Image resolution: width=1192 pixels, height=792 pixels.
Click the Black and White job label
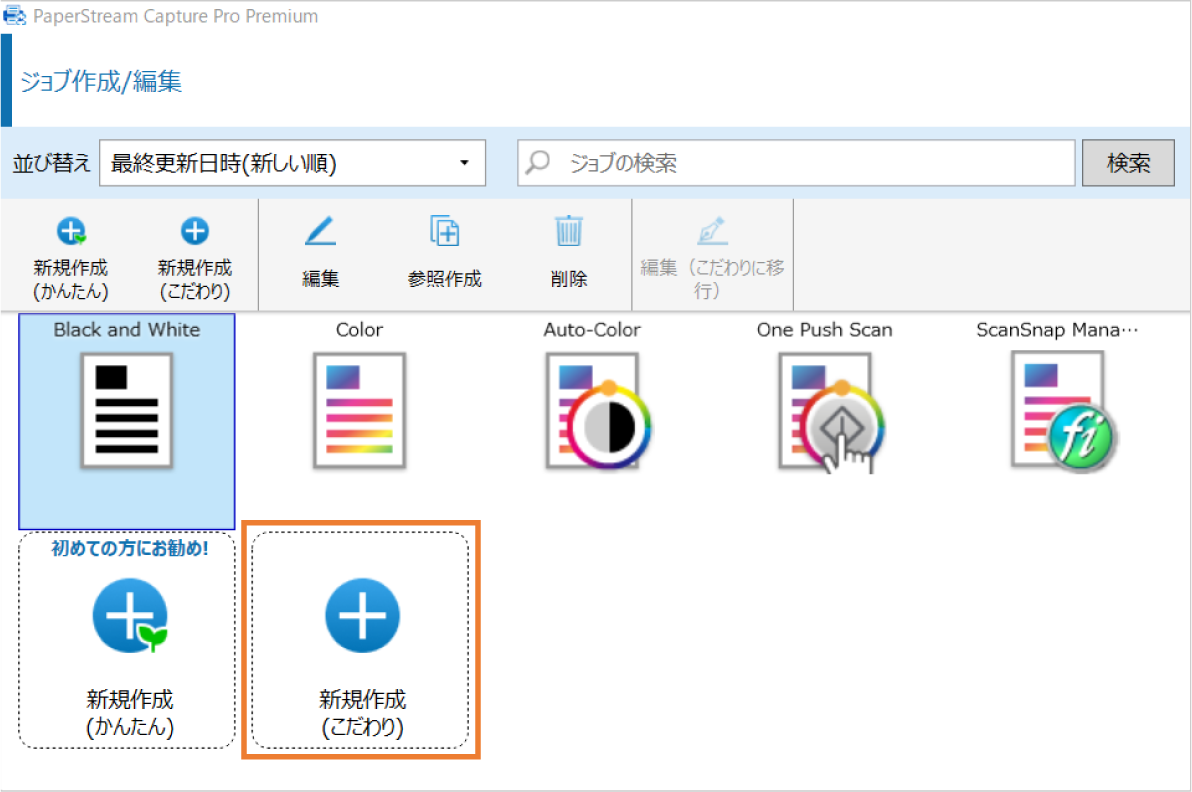pos(127,330)
